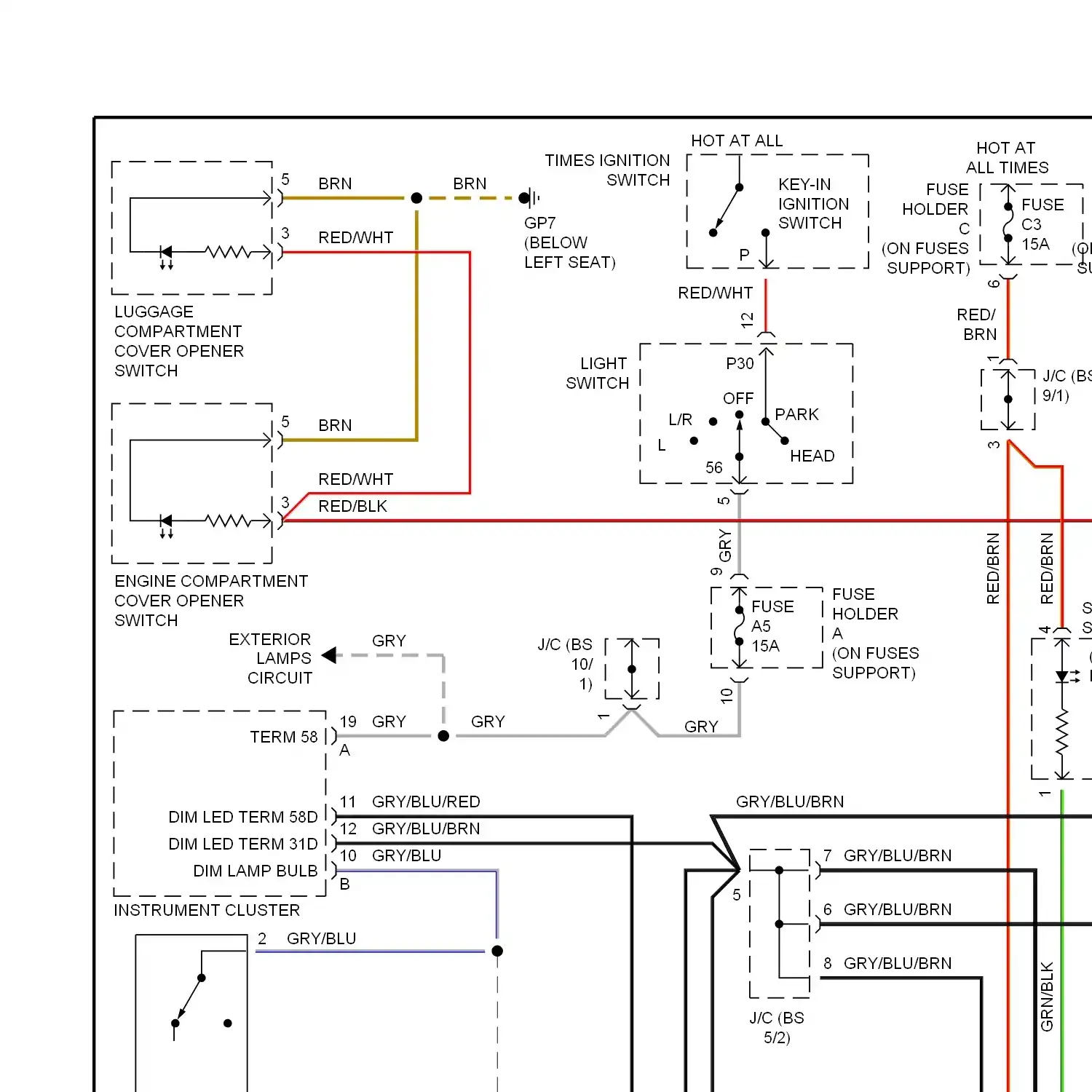Viewport: 1092px width, 1092px height.
Task: Click the ENGINE COMPARTMENT COVER OPENER SWITCH label
Action: point(211,601)
